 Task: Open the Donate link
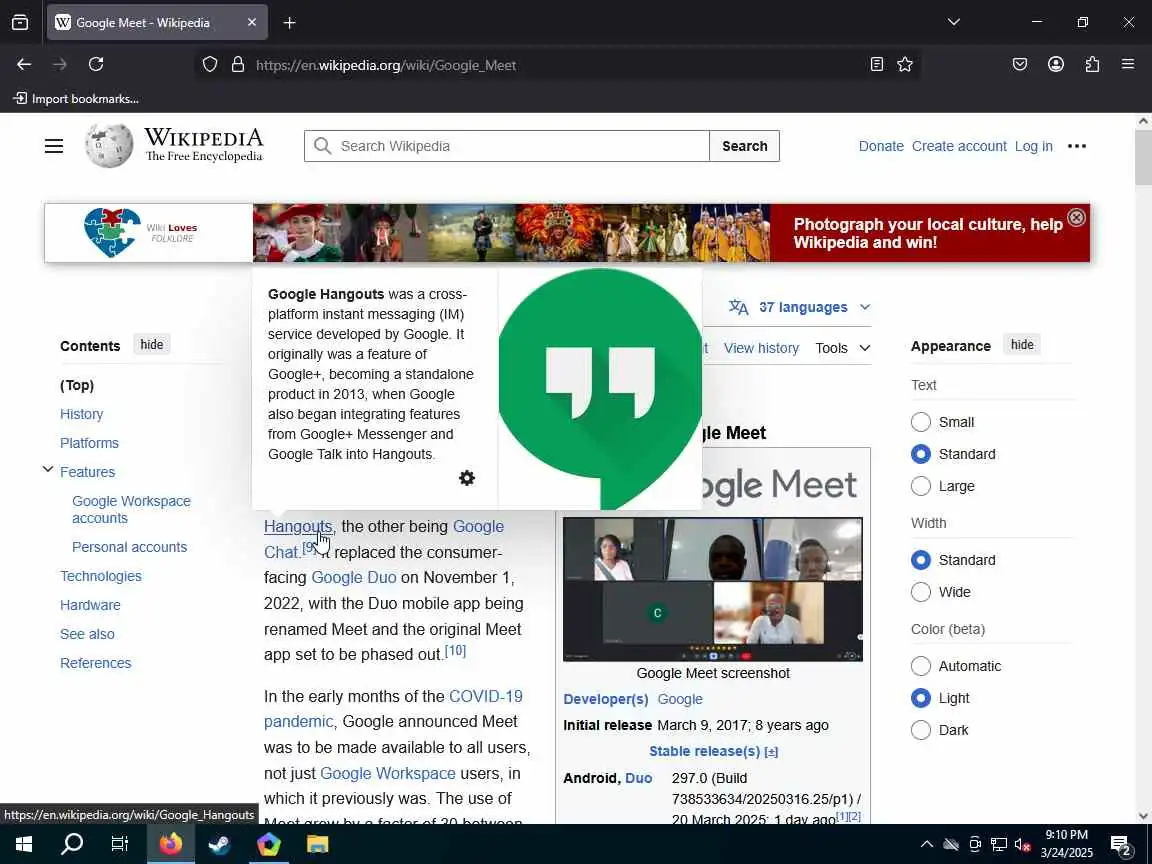tap(881, 146)
